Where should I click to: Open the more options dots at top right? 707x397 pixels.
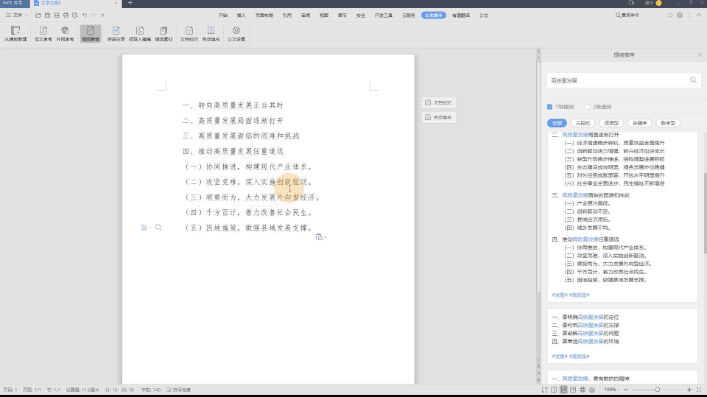pyautogui.click(x=689, y=15)
